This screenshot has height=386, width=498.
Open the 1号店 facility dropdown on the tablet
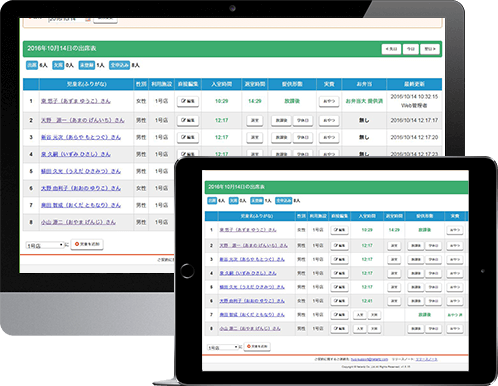click(223, 347)
